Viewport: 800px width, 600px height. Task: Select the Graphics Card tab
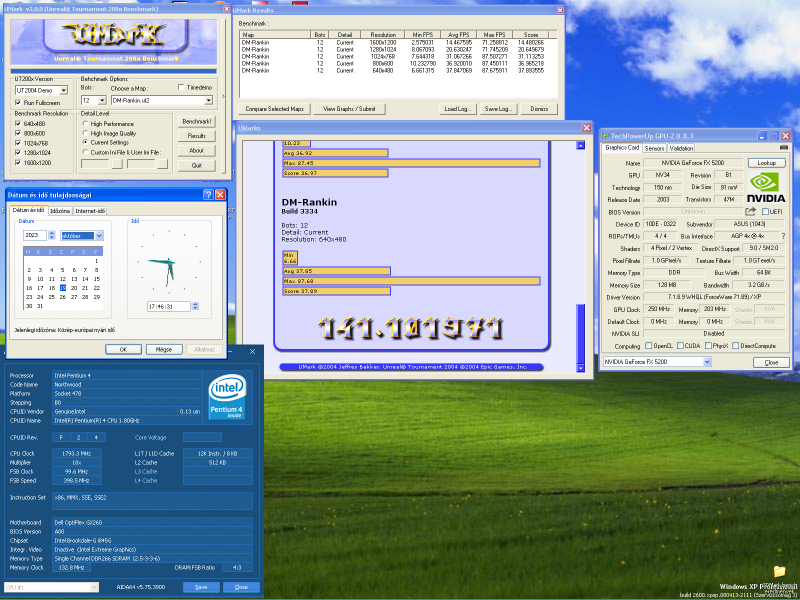(x=622, y=148)
